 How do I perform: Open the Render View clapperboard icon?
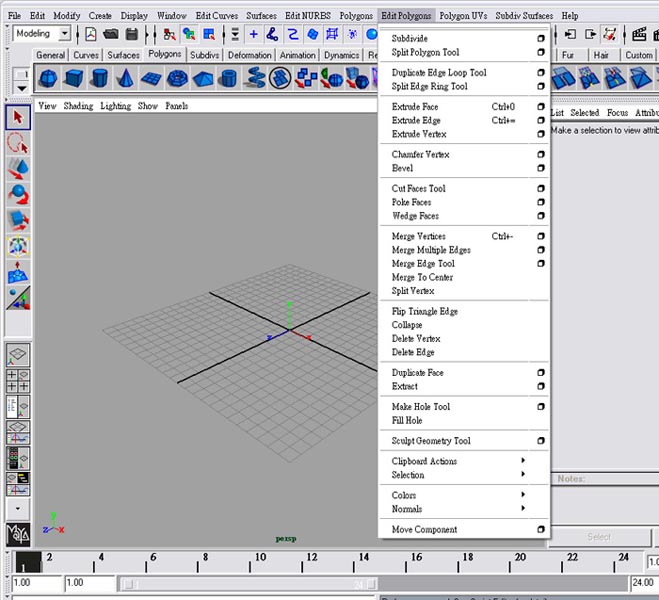[x=639, y=34]
